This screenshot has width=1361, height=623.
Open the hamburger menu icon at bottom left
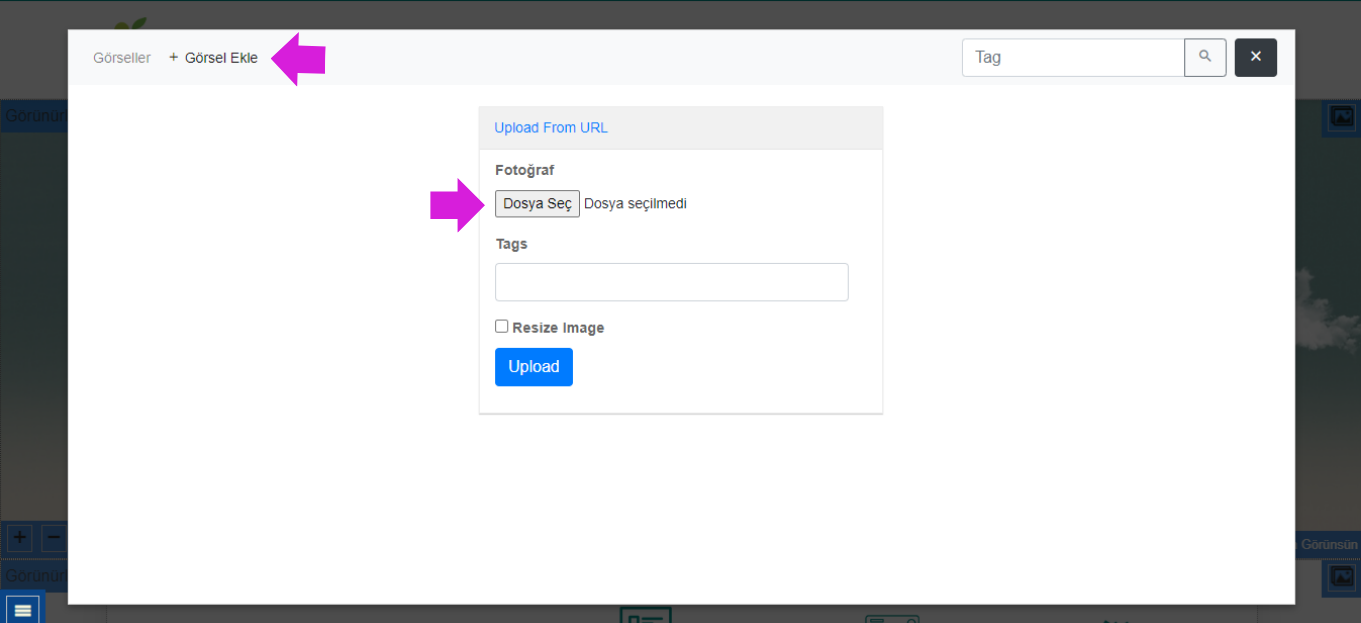point(22,609)
